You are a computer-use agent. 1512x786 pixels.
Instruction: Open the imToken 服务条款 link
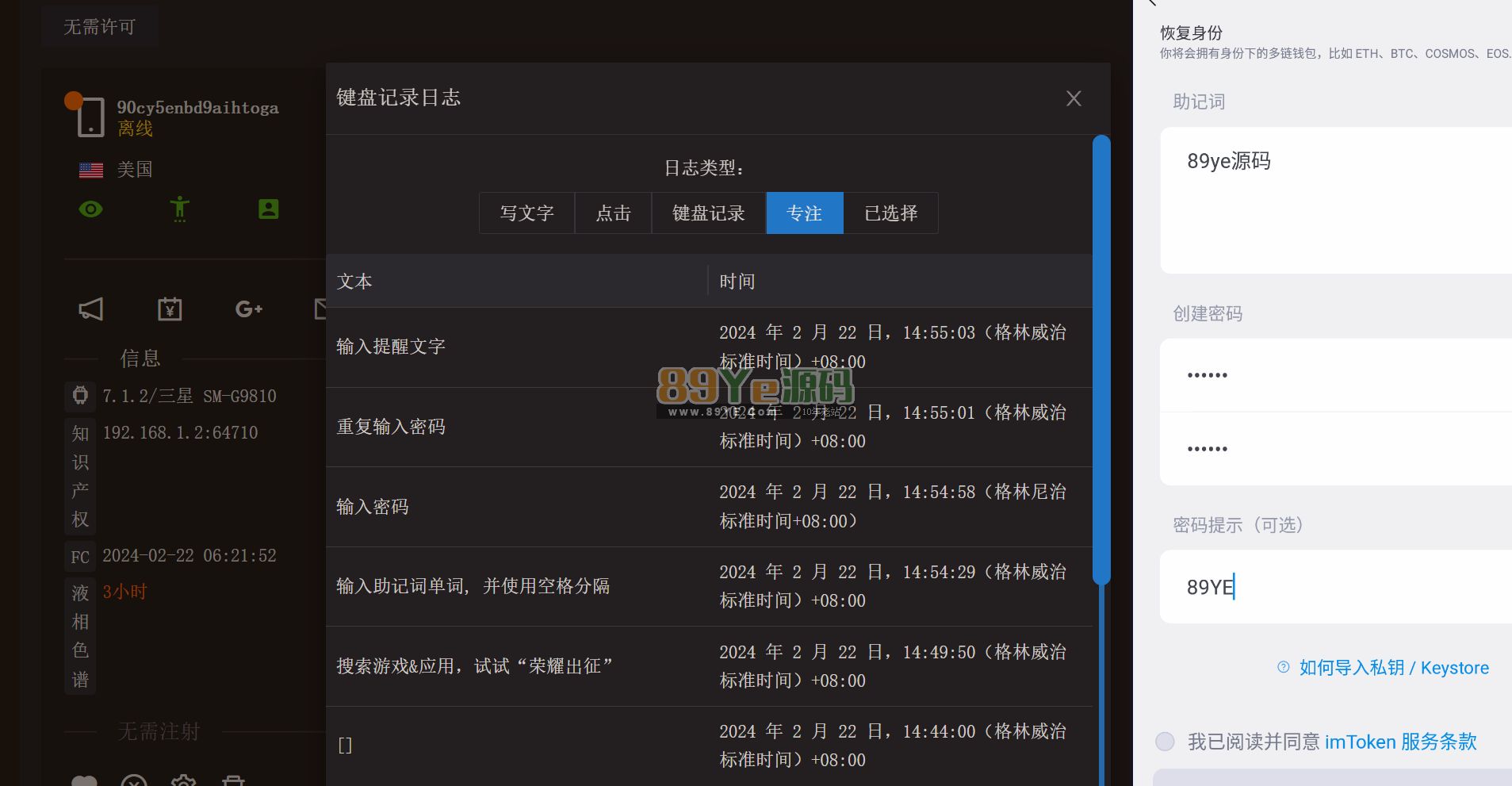tap(1401, 742)
